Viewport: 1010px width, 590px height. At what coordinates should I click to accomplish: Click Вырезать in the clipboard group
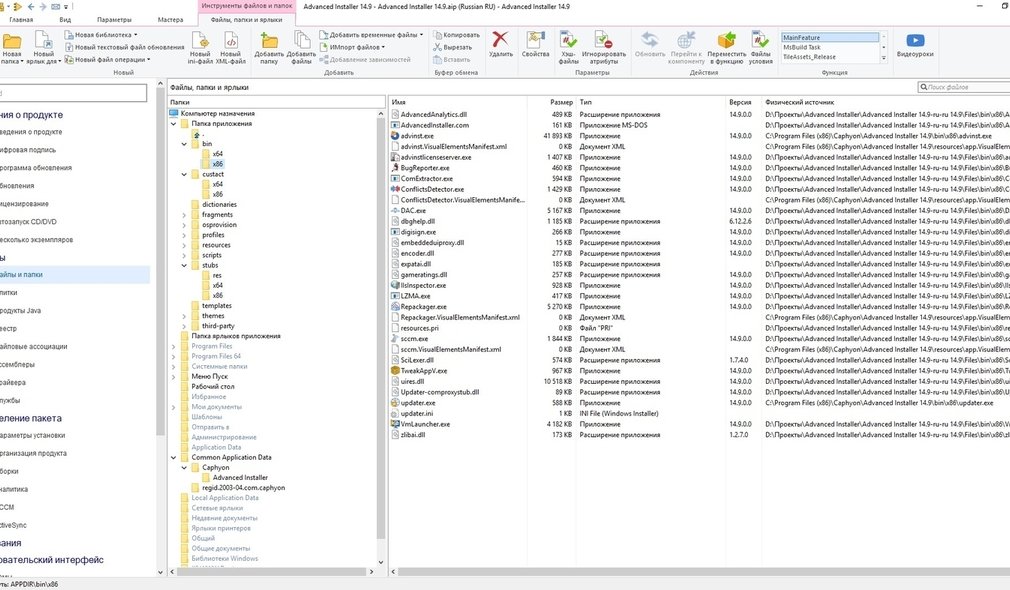tap(453, 47)
